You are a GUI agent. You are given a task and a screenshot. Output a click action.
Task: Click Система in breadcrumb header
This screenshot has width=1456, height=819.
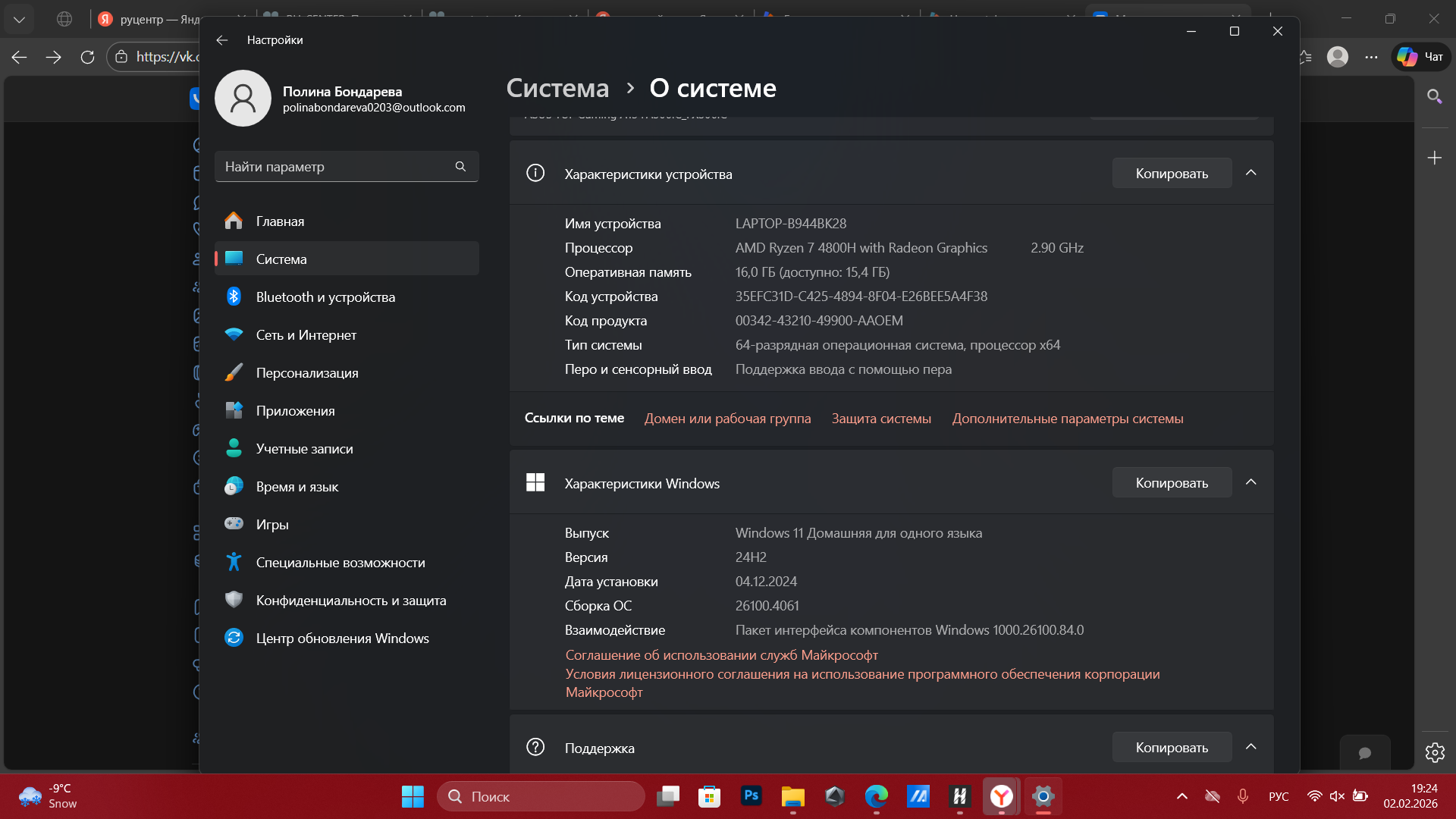pyautogui.click(x=557, y=89)
